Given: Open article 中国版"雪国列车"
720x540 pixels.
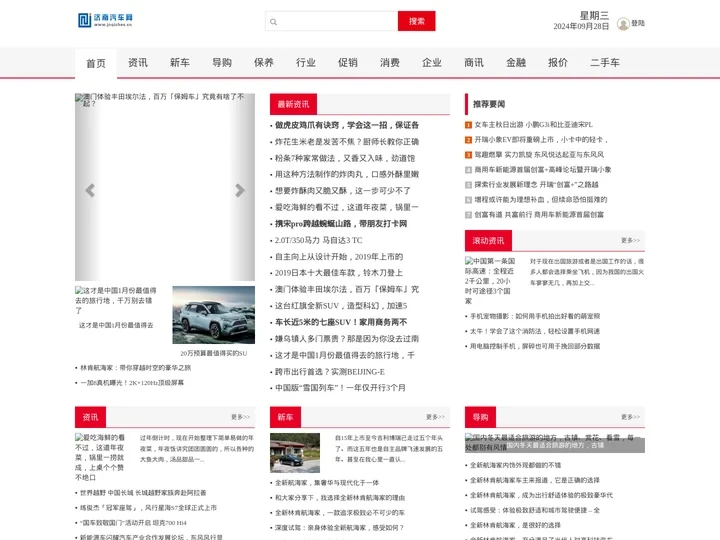Looking at the screenshot, I should coord(340,388).
